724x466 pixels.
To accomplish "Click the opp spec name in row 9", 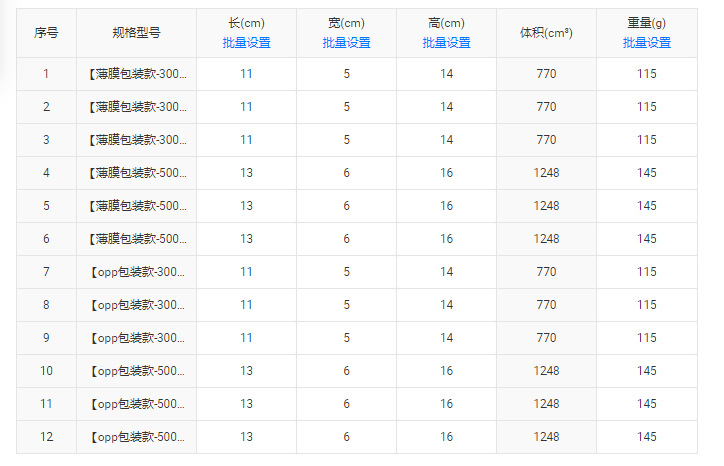I will click(x=137, y=338).
